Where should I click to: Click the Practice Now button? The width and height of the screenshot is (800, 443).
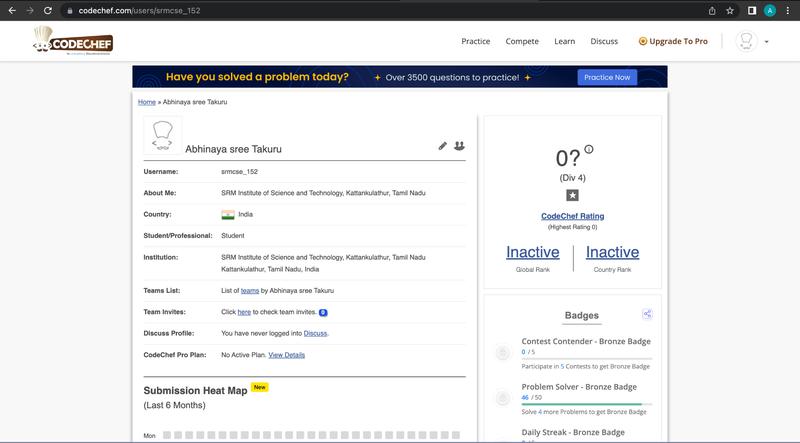point(607,77)
